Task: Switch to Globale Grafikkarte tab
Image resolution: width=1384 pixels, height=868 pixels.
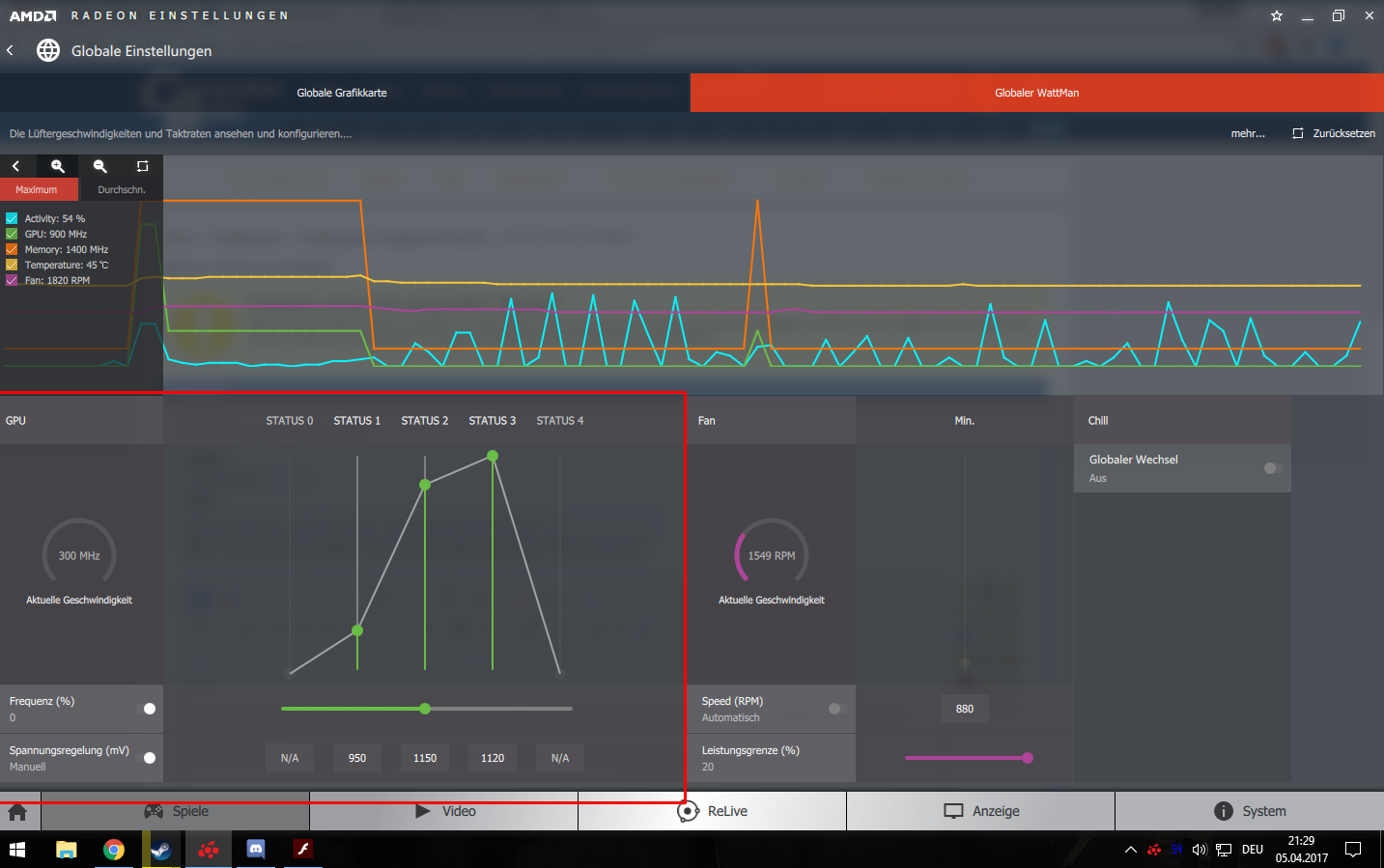Action: click(x=342, y=93)
